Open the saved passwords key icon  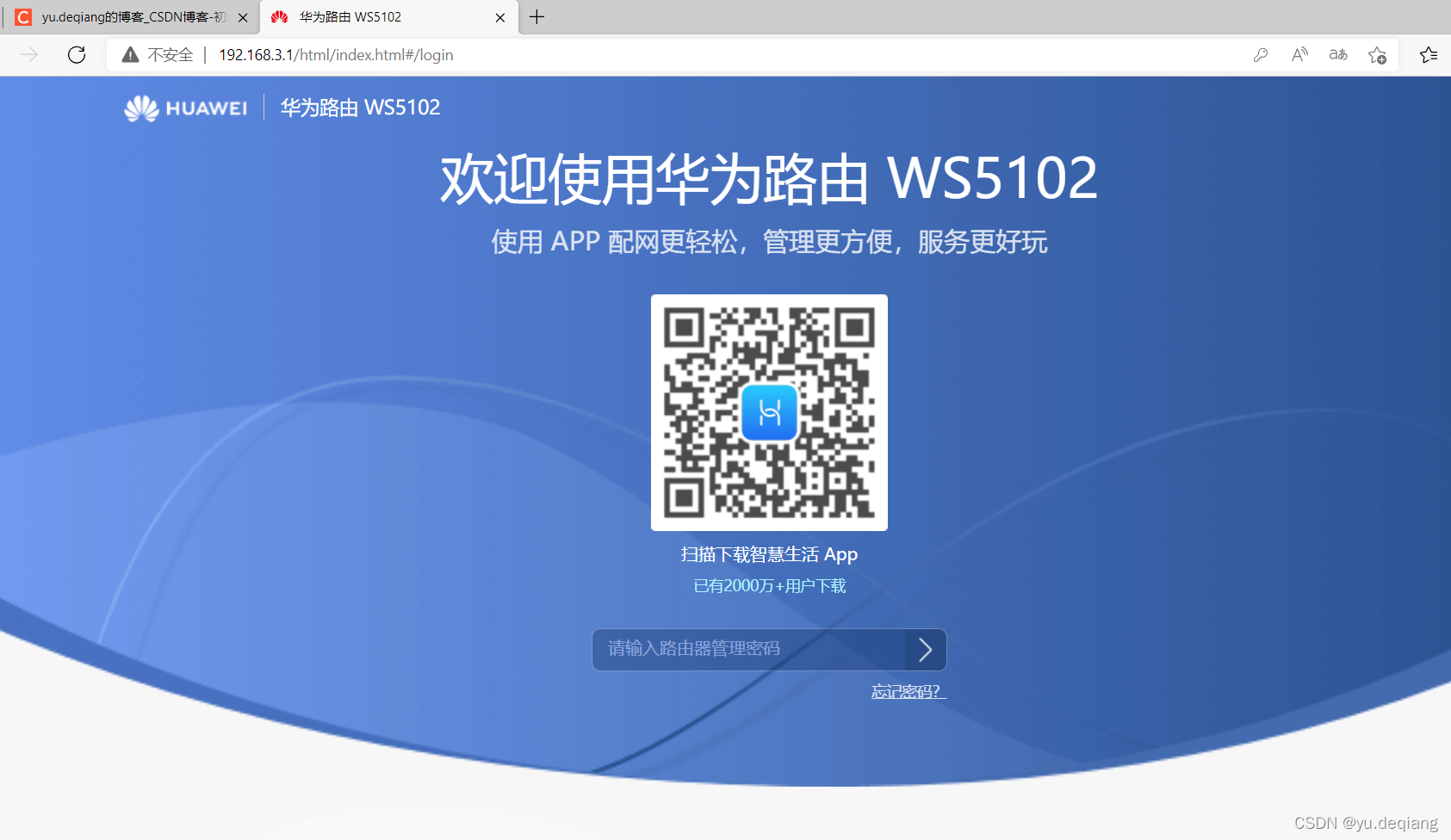[x=1261, y=55]
